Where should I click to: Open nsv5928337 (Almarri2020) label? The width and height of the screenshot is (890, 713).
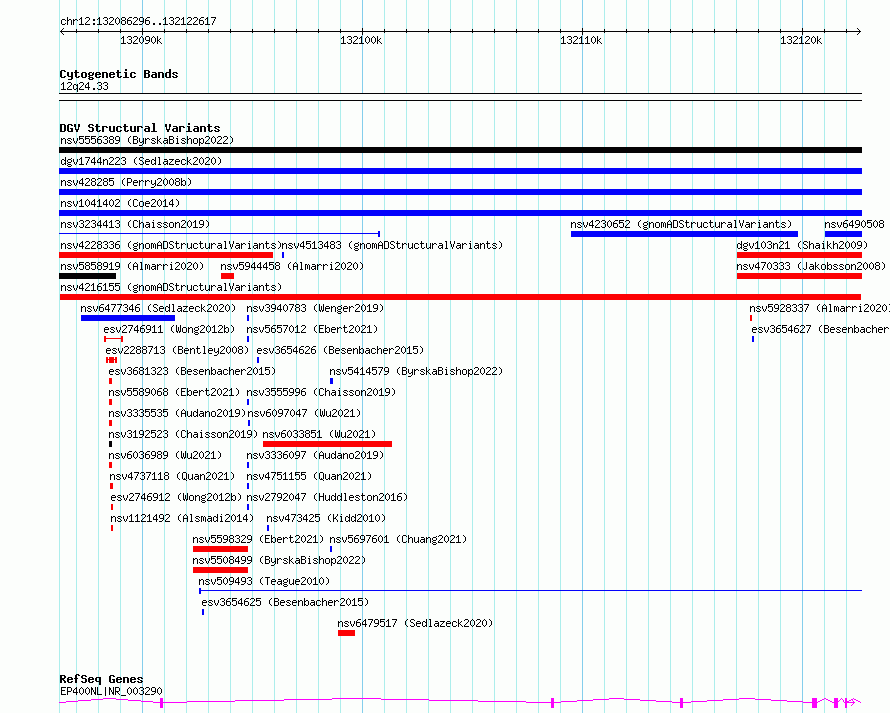819,308
